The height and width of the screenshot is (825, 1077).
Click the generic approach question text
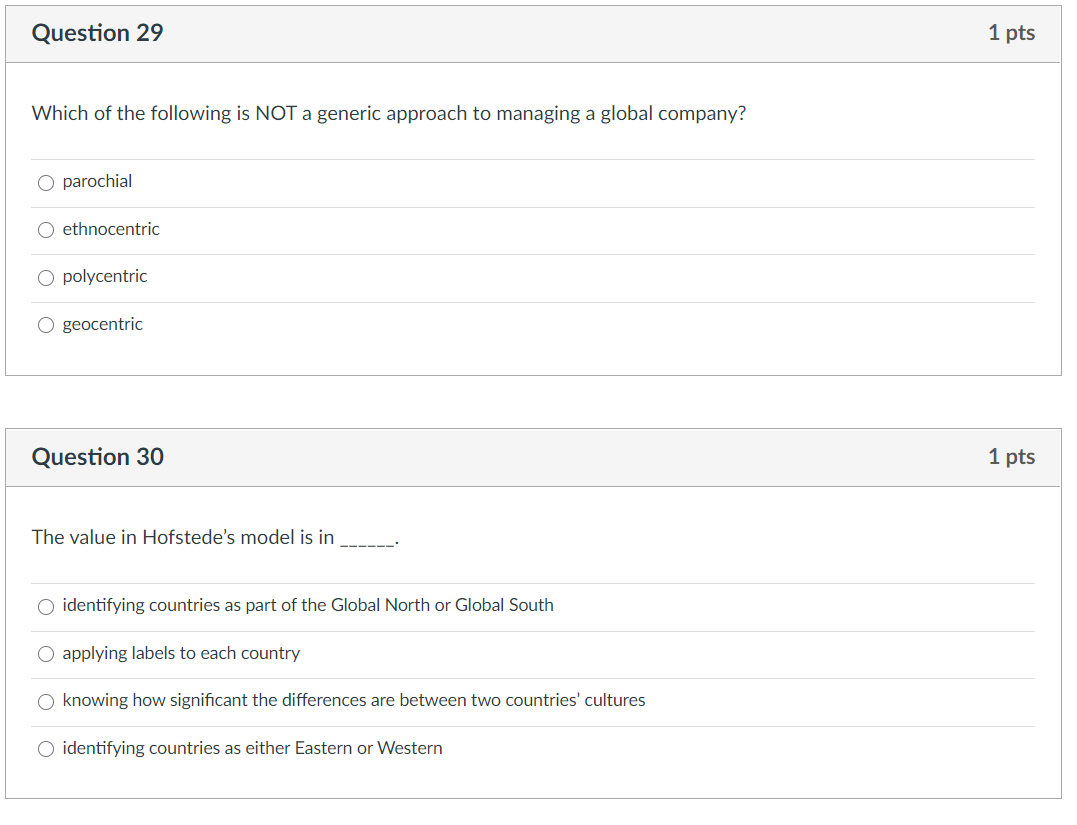[389, 114]
